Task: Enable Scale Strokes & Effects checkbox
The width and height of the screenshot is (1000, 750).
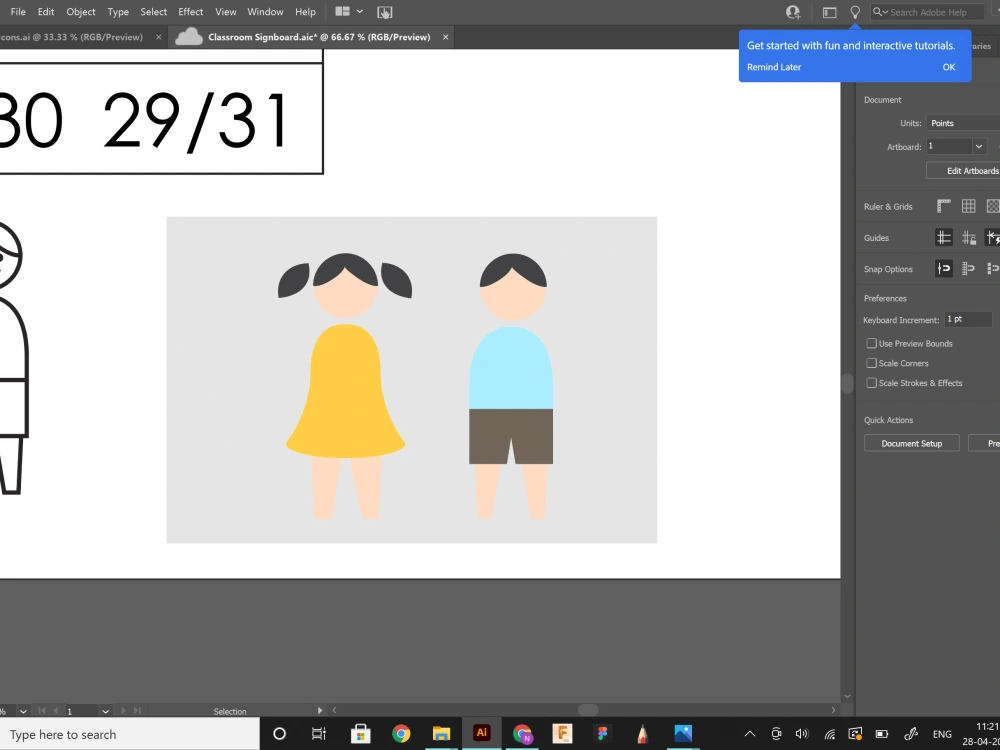Action: click(x=871, y=383)
